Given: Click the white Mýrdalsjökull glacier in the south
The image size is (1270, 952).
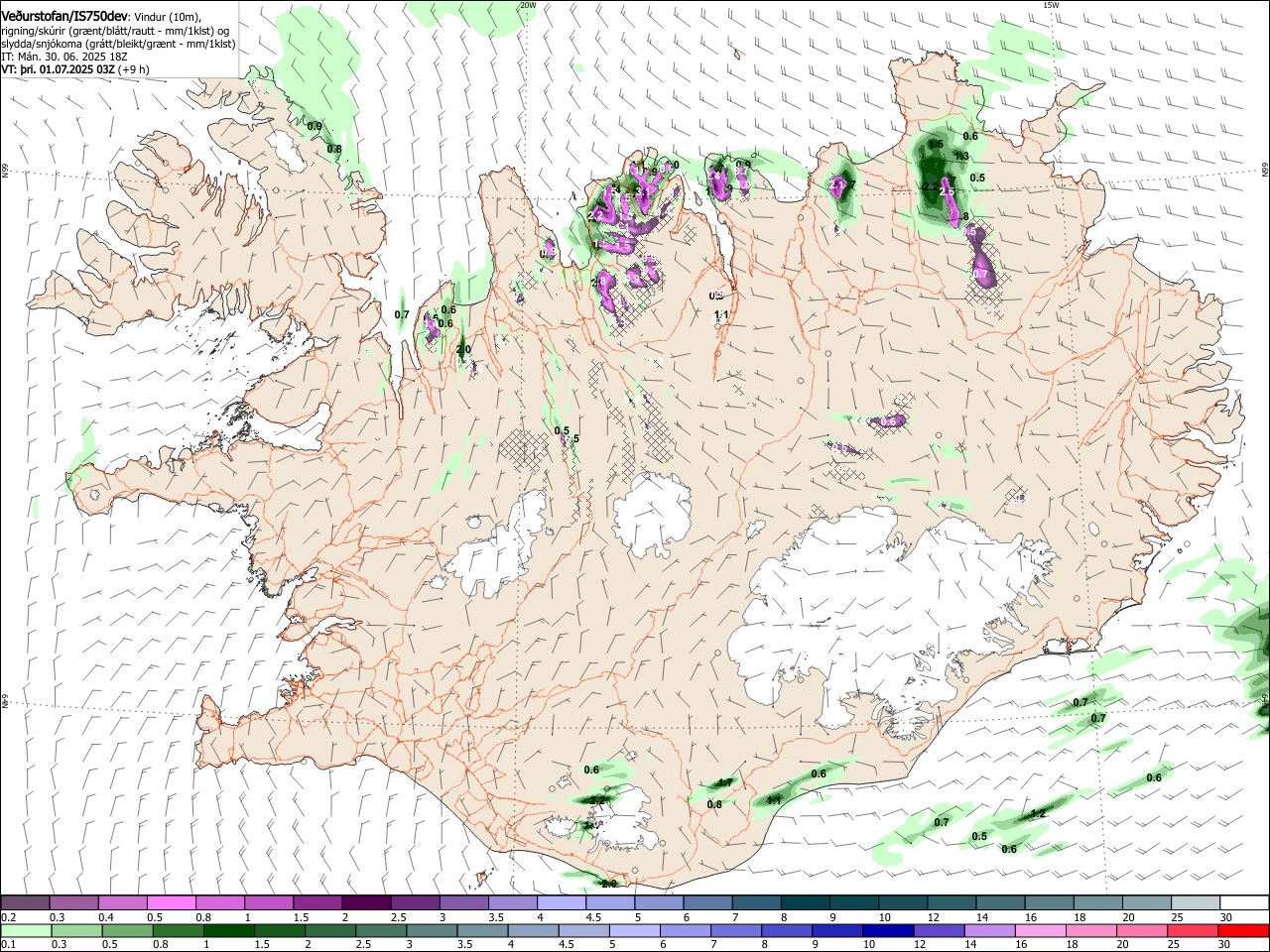Looking at the screenshot, I should [x=620, y=818].
